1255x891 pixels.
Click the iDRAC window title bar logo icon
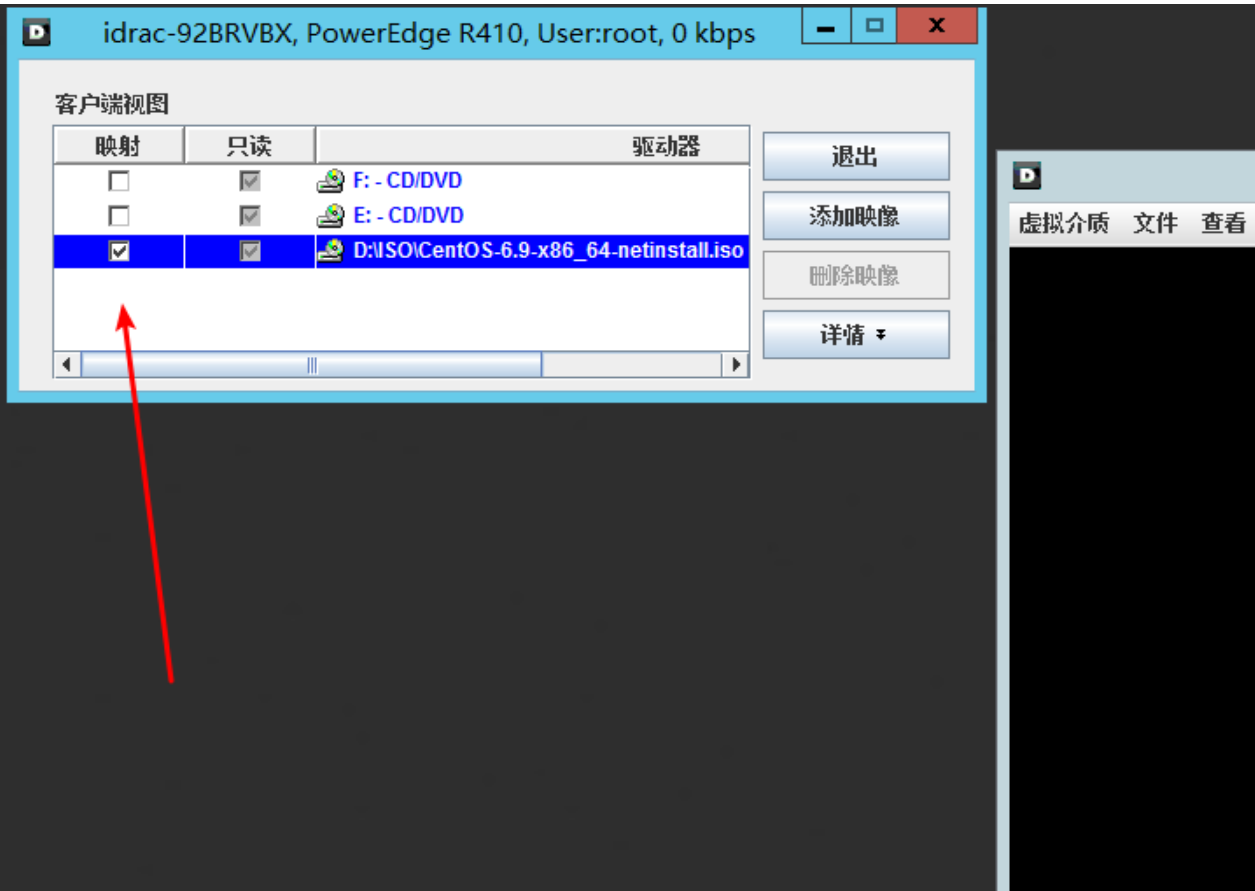pos(36,33)
